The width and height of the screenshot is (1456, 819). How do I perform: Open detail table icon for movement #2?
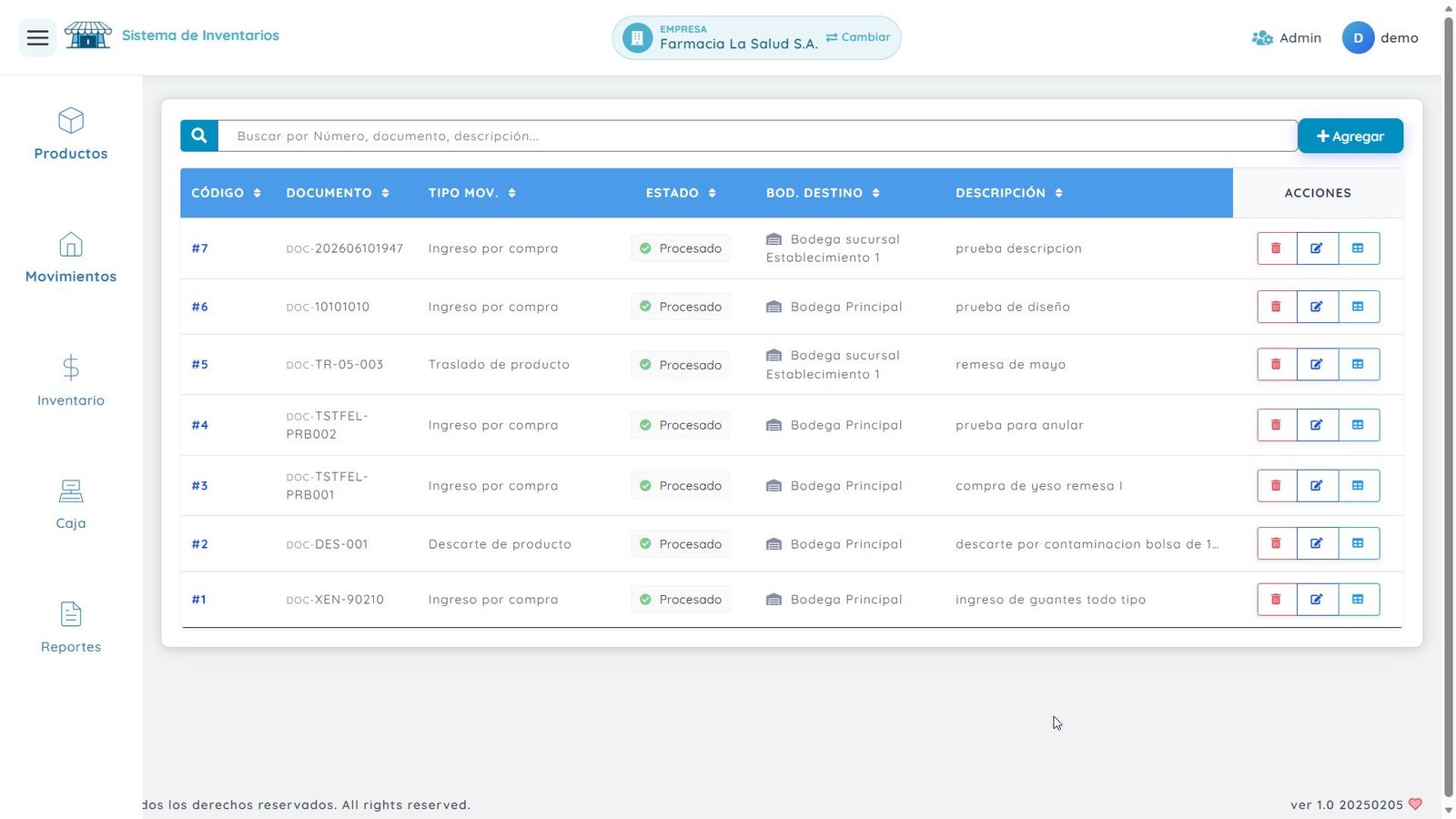[x=1359, y=543]
